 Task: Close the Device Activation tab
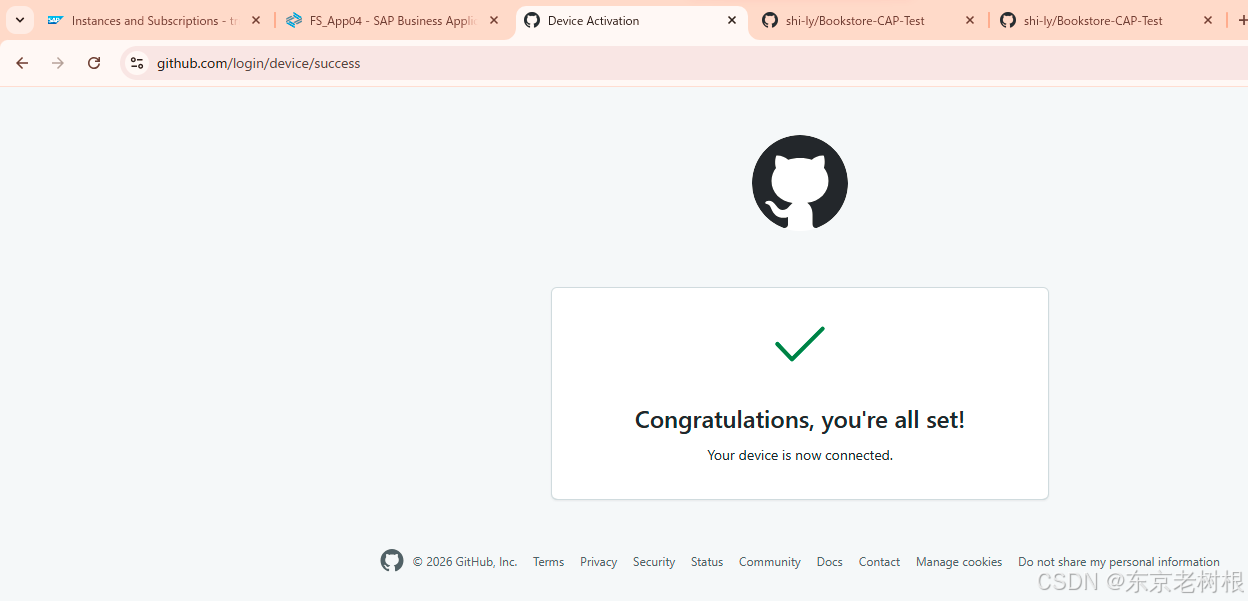[732, 20]
